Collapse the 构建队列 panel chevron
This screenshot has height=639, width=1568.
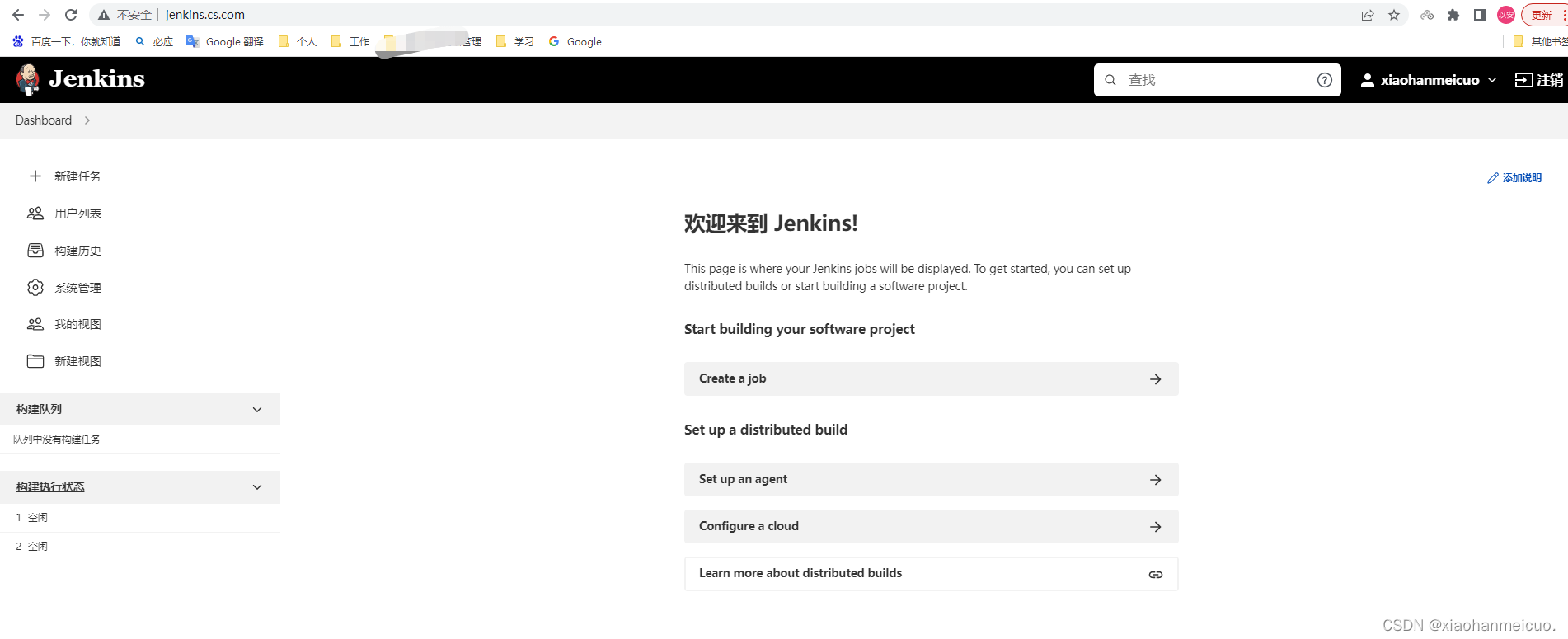tap(257, 410)
